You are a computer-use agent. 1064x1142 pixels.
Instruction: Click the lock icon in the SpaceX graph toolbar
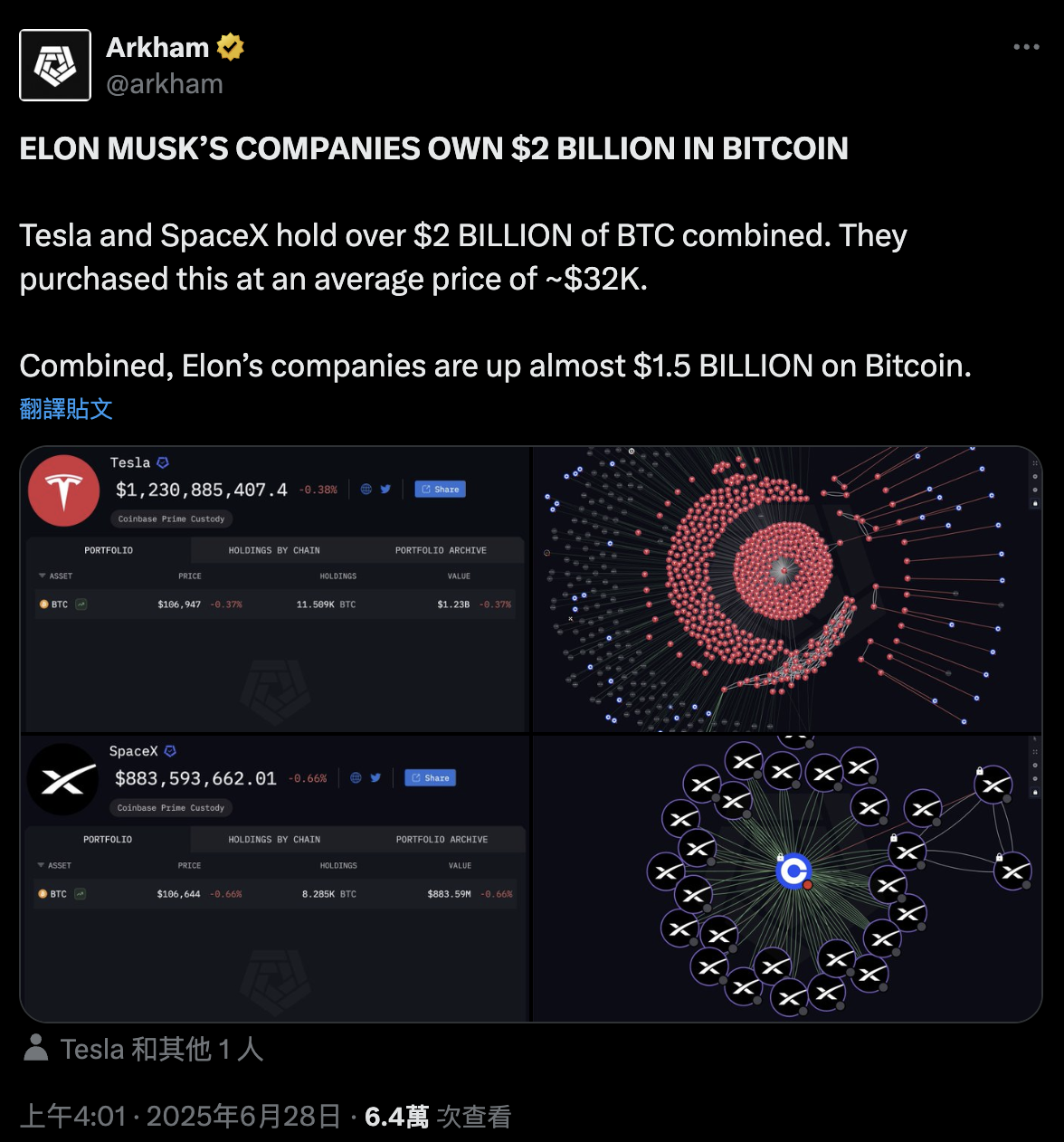pyautogui.click(x=1035, y=792)
